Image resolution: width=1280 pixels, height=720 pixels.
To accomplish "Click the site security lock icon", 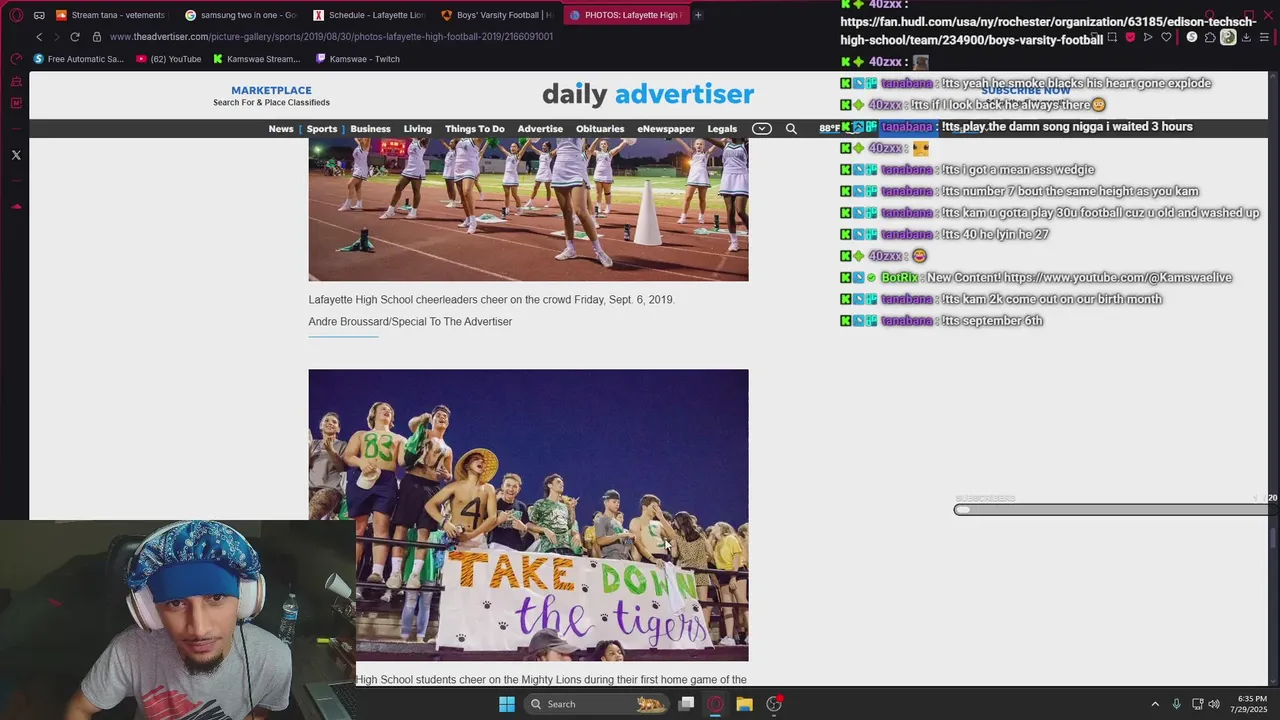I will tap(97, 37).
